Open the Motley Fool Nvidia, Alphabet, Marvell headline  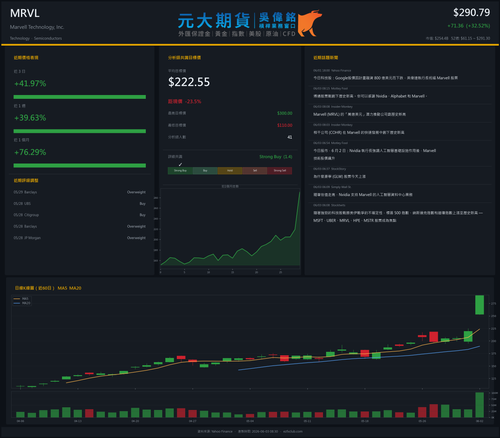370,96
